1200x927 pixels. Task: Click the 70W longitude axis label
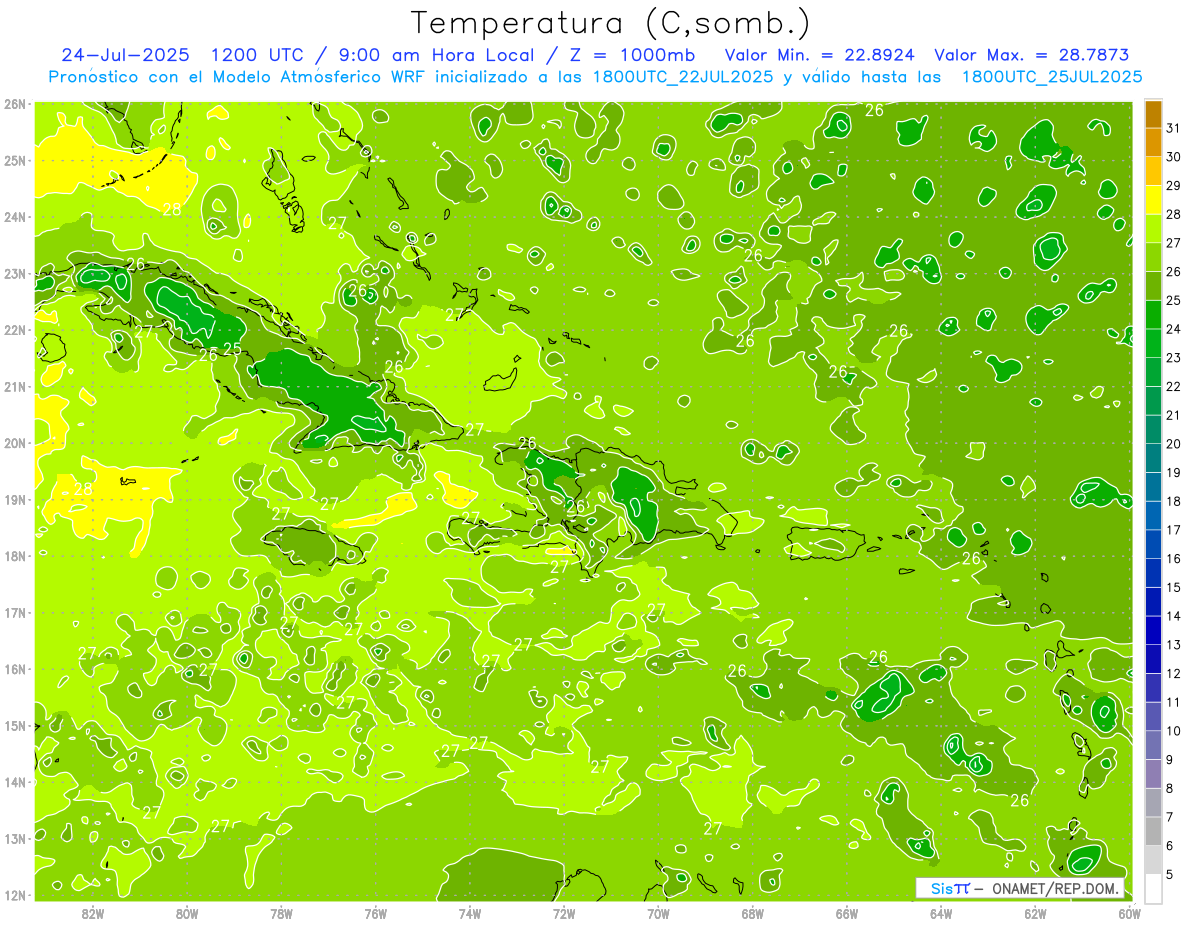658,913
